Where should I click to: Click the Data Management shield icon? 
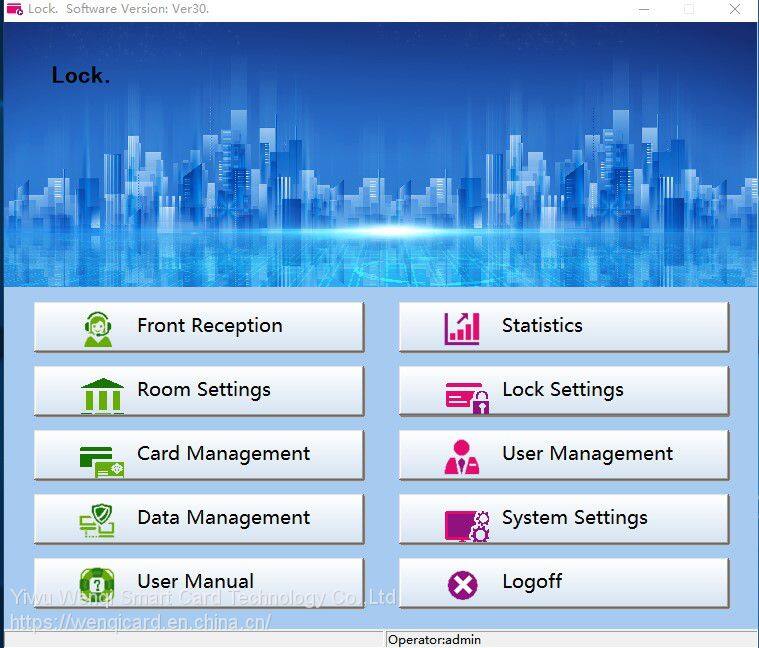(98, 521)
